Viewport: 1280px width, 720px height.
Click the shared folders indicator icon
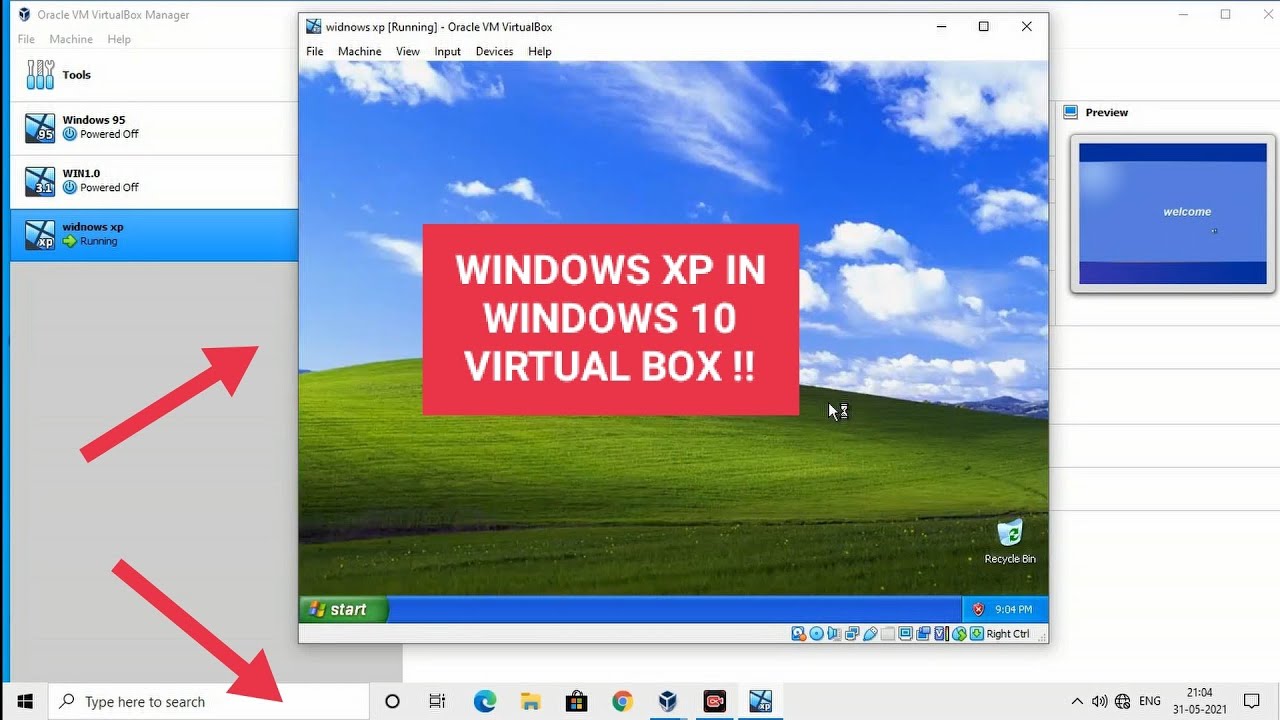(x=888, y=634)
